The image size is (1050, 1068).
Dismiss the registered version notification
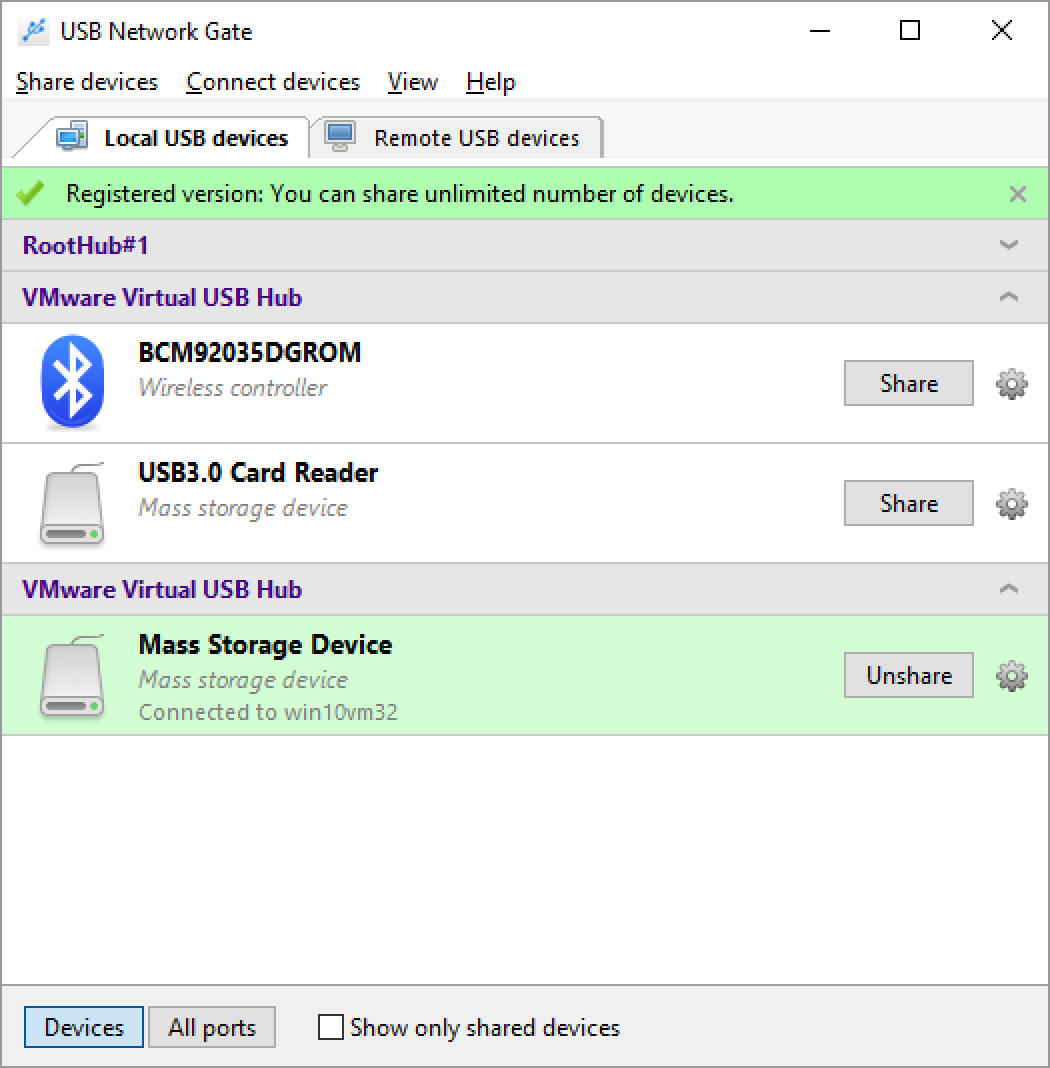(1017, 193)
